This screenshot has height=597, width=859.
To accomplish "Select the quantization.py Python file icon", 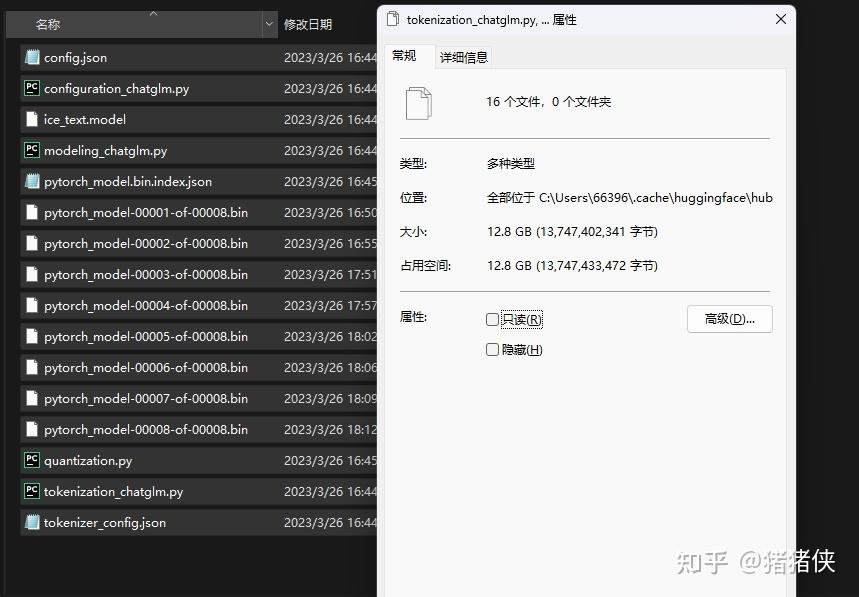I will (33, 460).
